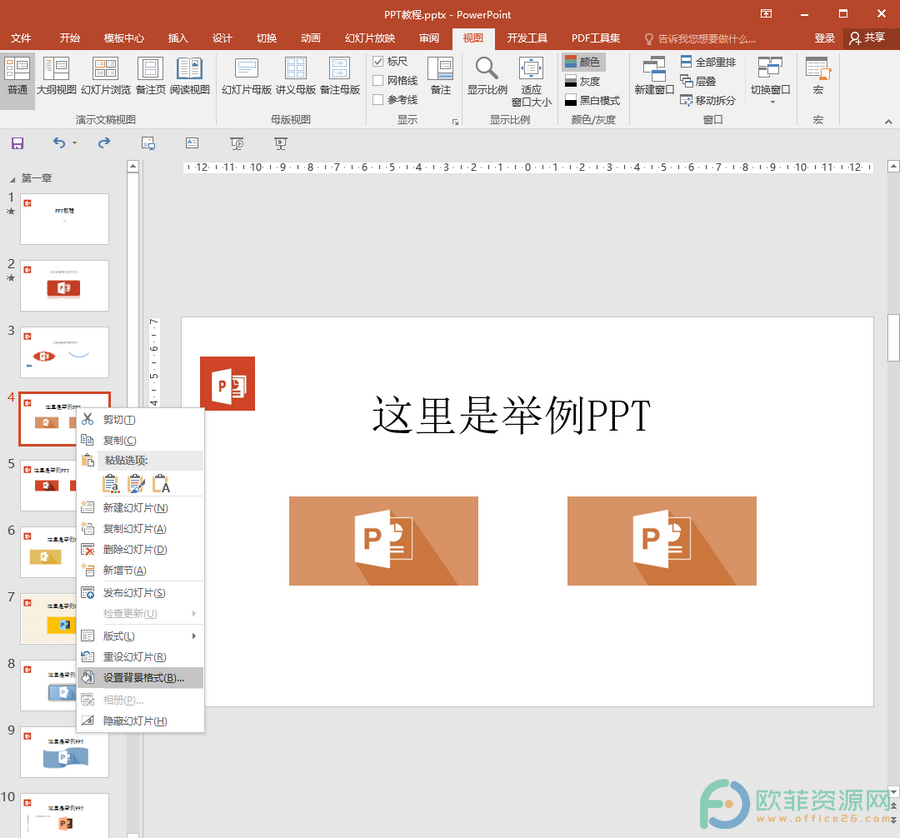Open Outline View in ribbon

point(56,76)
